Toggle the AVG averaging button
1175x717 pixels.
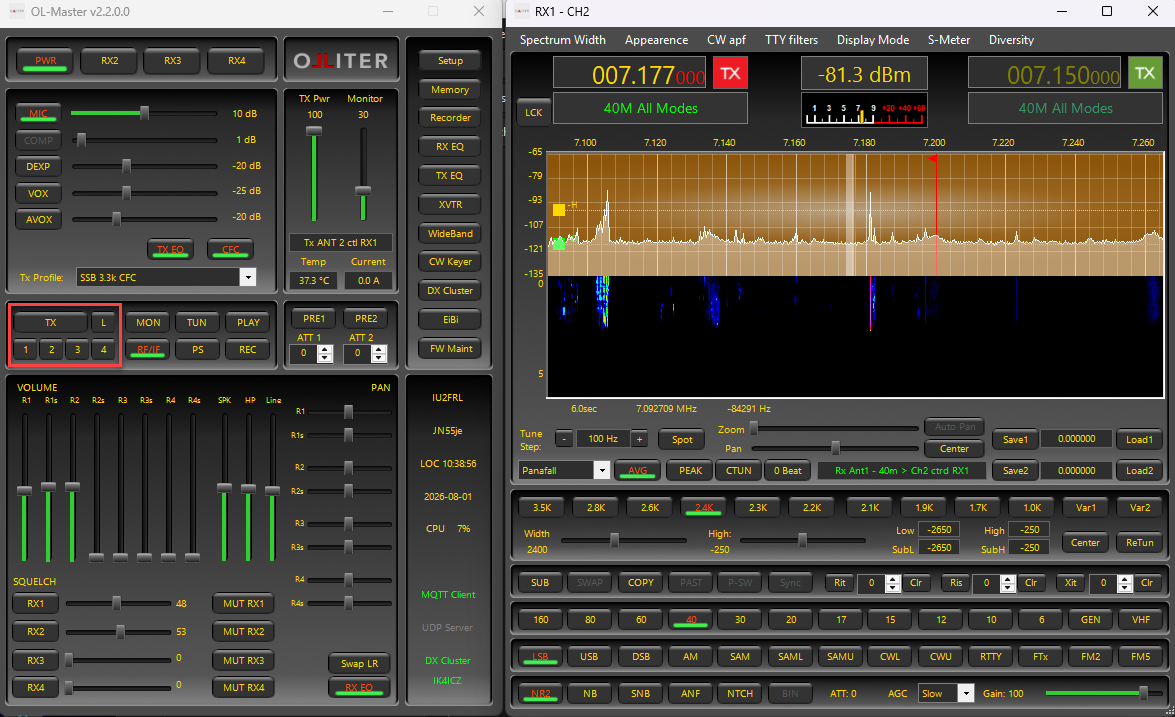638,471
